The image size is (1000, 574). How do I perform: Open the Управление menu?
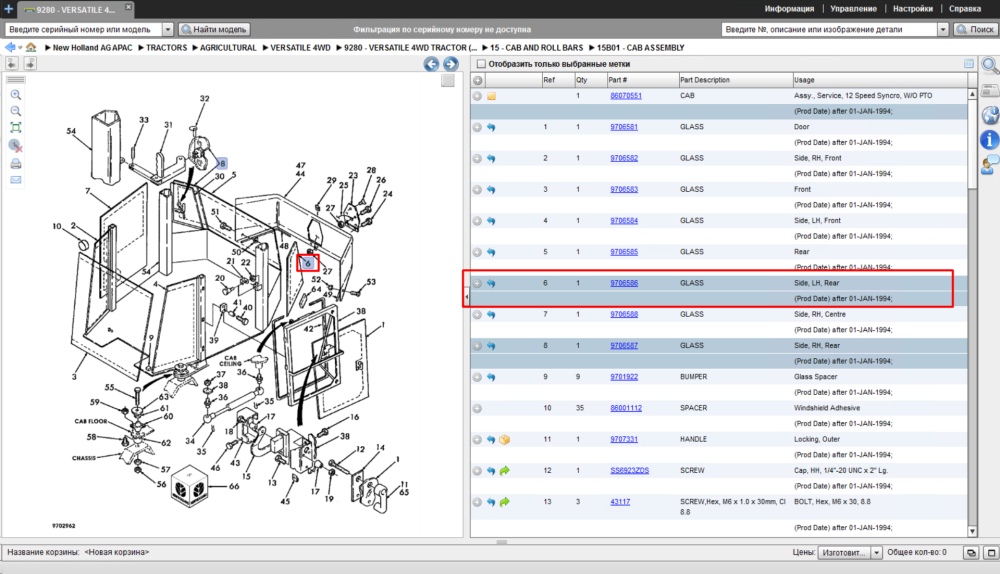853,9
